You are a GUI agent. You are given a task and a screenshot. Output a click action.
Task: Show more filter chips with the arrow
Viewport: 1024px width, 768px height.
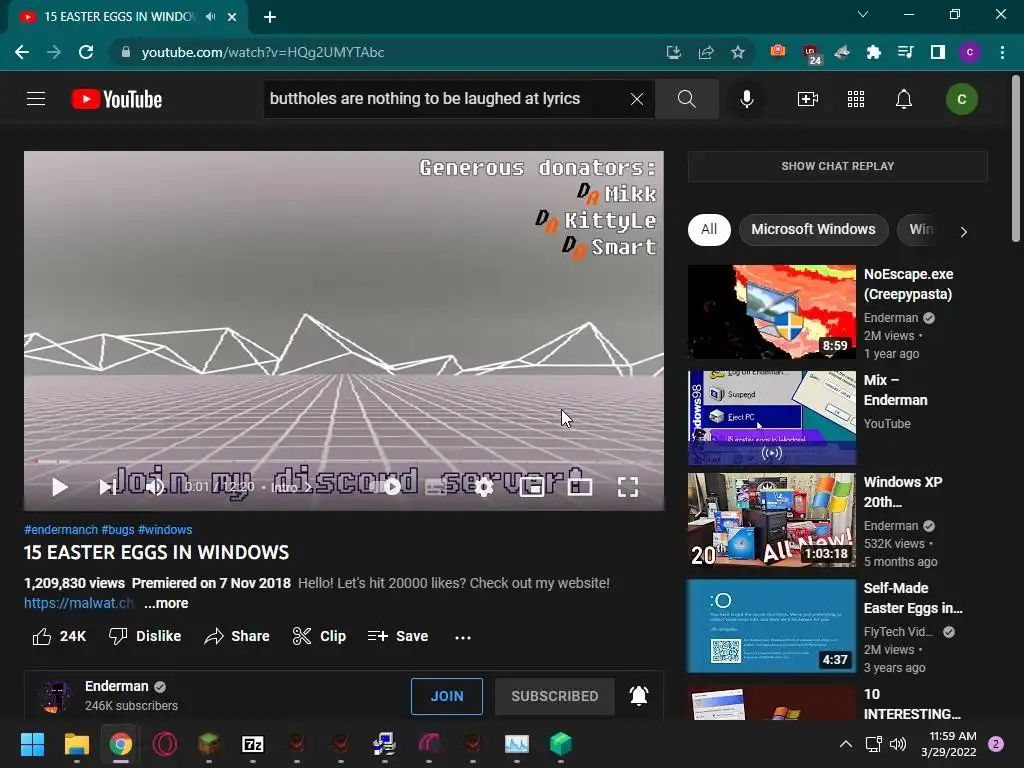(963, 231)
